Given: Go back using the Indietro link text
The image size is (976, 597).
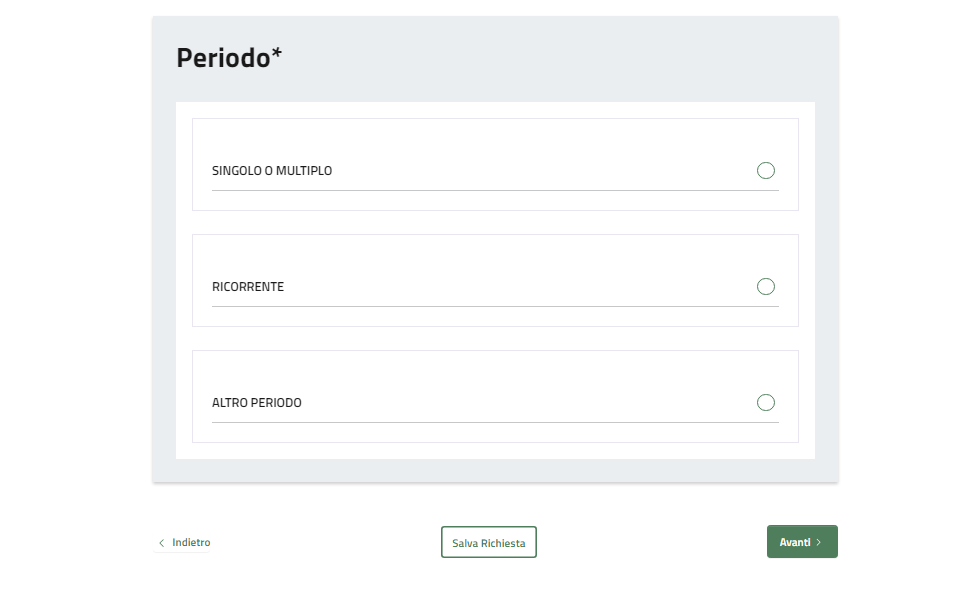Looking at the screenshot, I should pyautogui.click(x=191, y=543).
